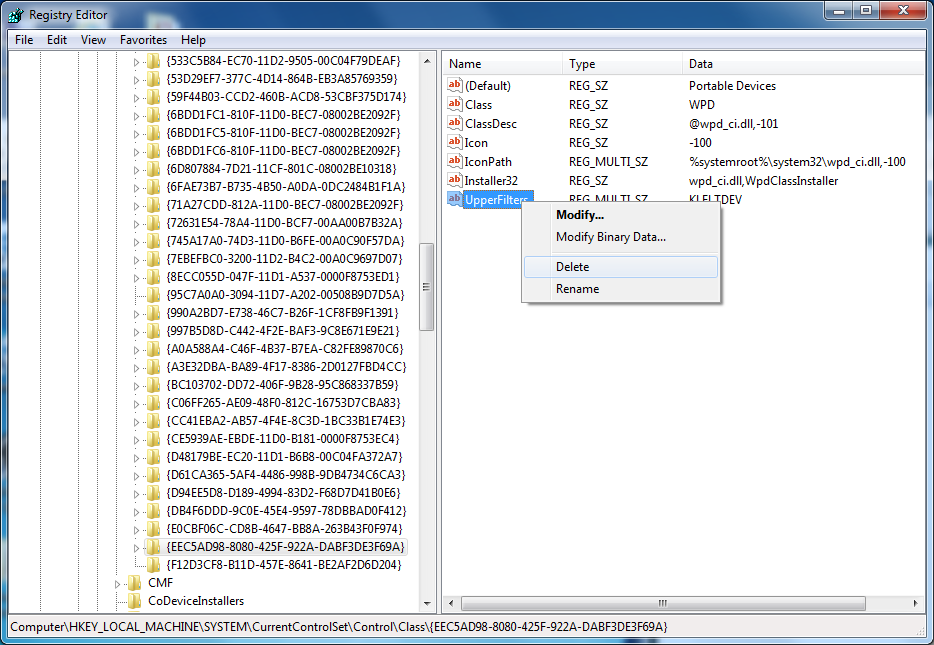Sort values using the Name column header
The image size is (934, 645).
pos(500,63)
